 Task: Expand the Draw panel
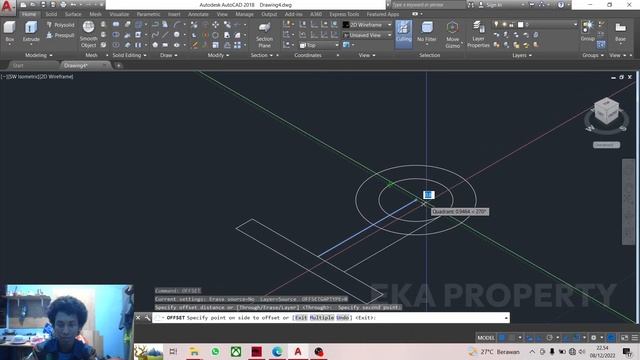[x=168, y=55]
